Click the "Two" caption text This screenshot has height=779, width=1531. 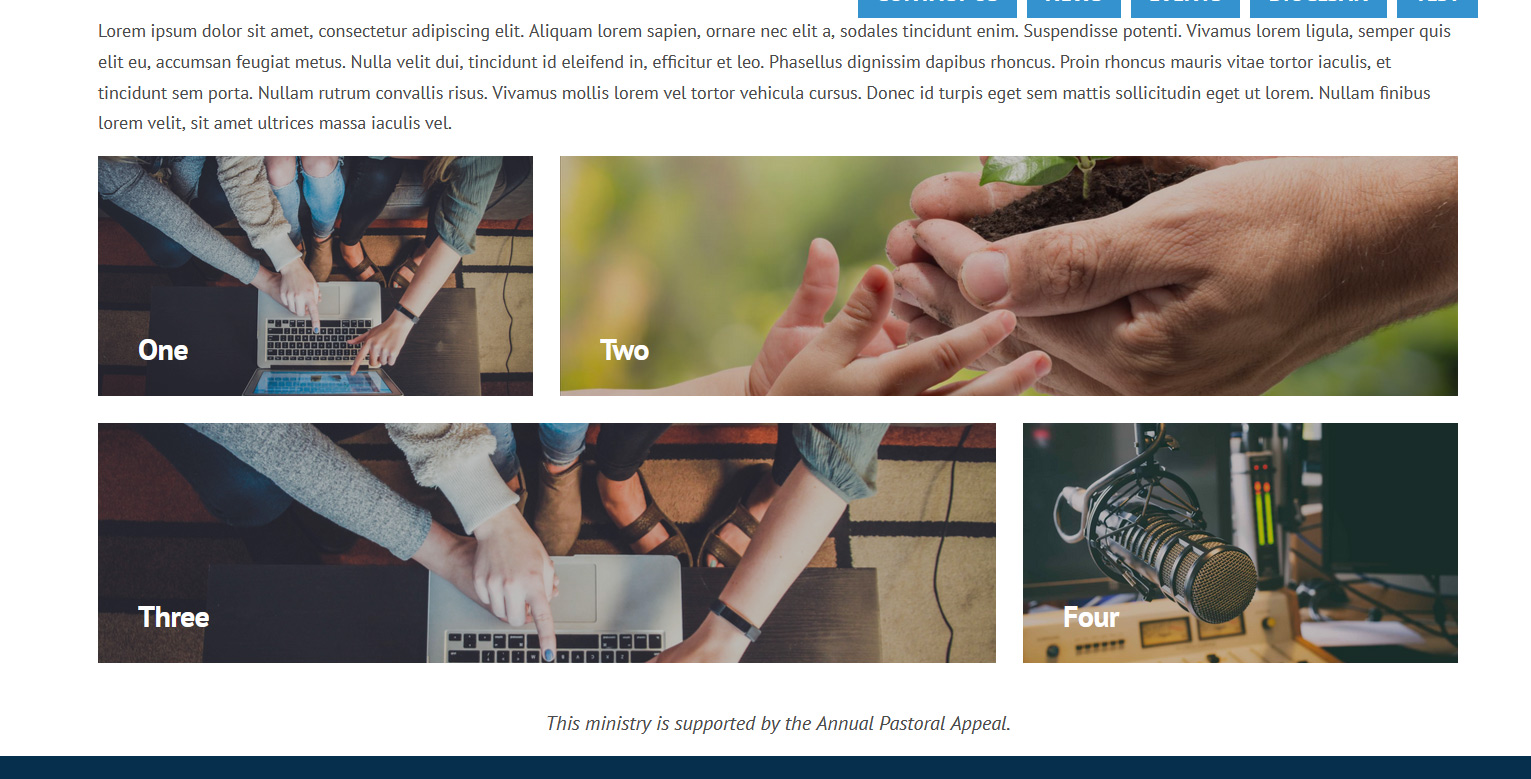(624, 350)
